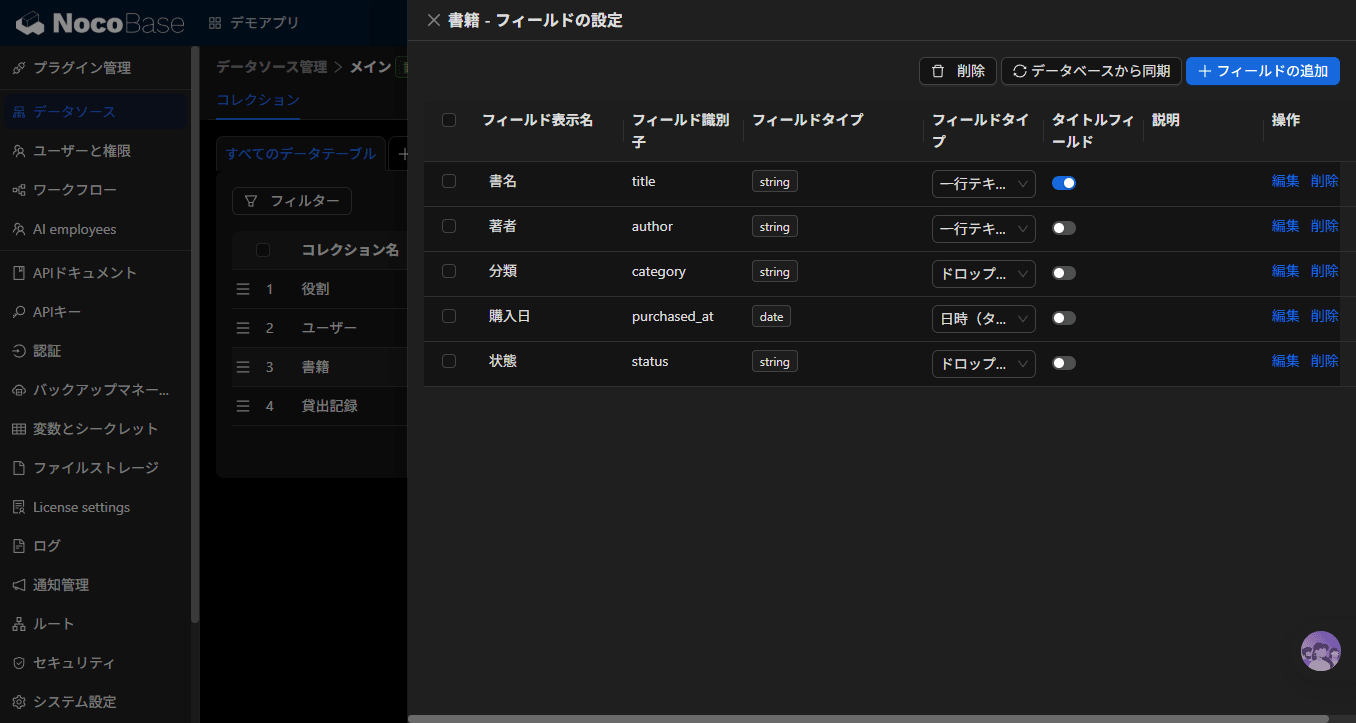Open the プラグイン管理 plug icon
Screen dimensions: 1356x723
coord(19,68)
